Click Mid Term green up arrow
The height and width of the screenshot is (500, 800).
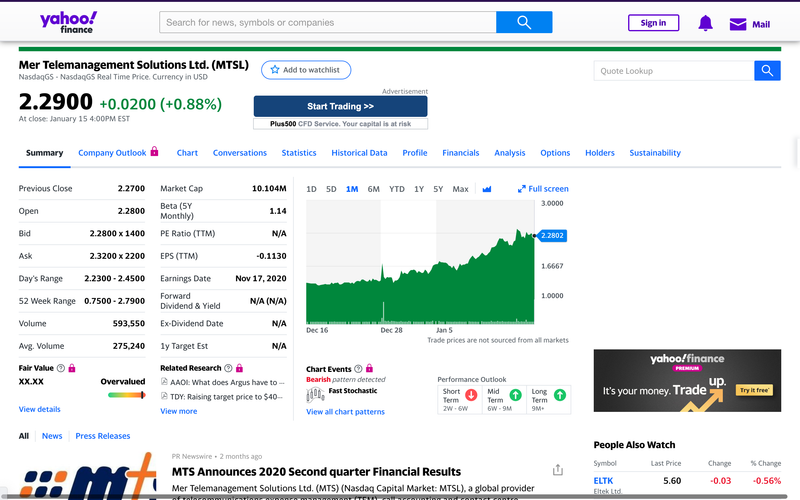(x=516, y=395)
